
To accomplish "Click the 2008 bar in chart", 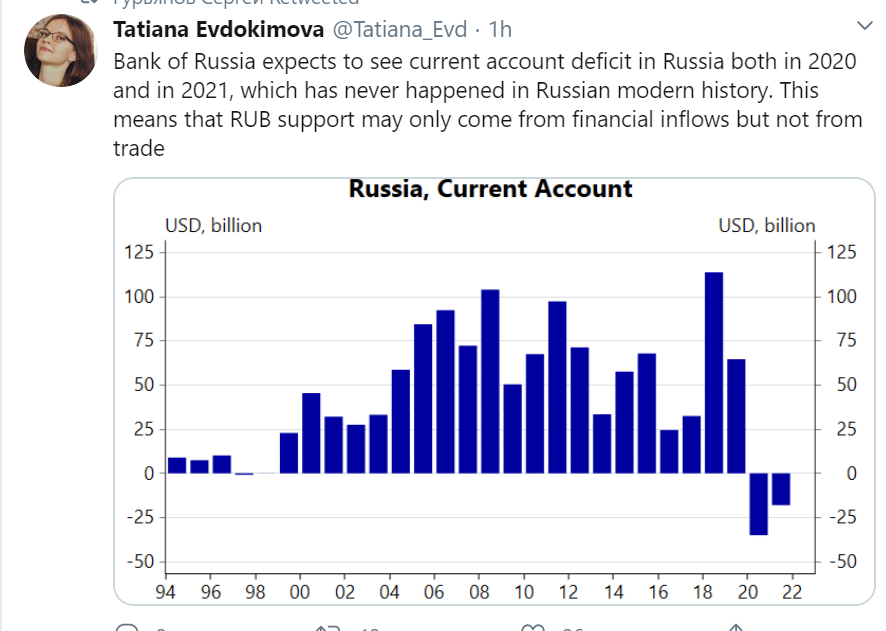I will [x=490, y=381].
